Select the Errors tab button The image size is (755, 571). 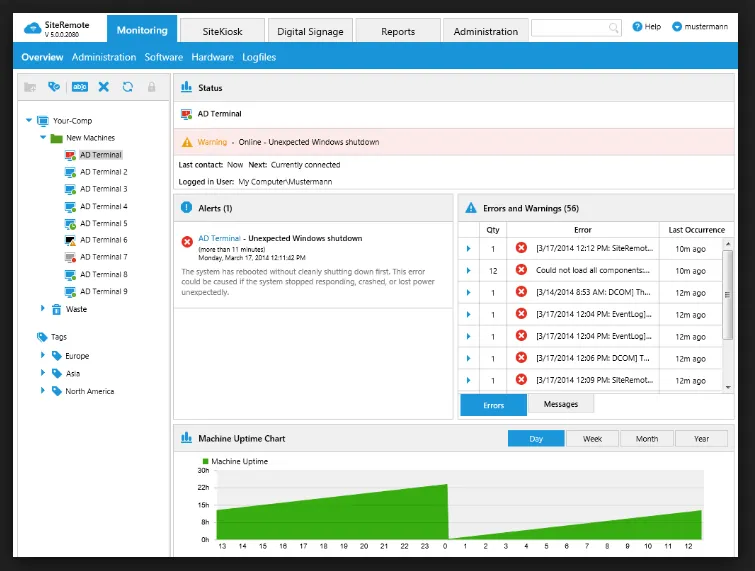point(494,405)
